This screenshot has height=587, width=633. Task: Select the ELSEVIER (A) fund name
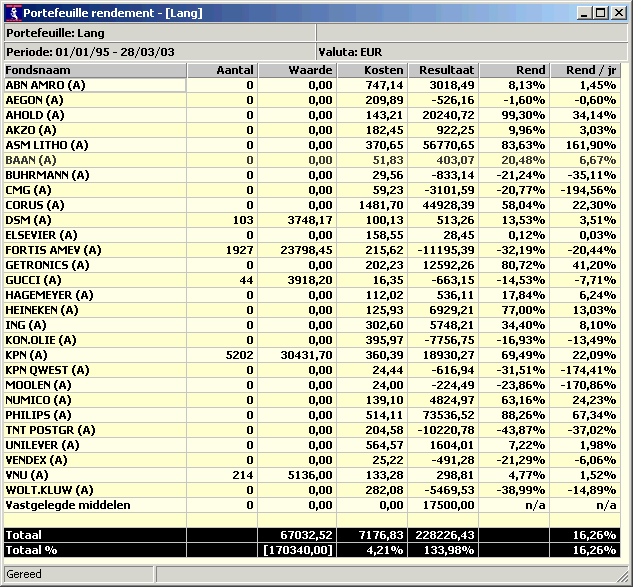(x=42, y=235)
